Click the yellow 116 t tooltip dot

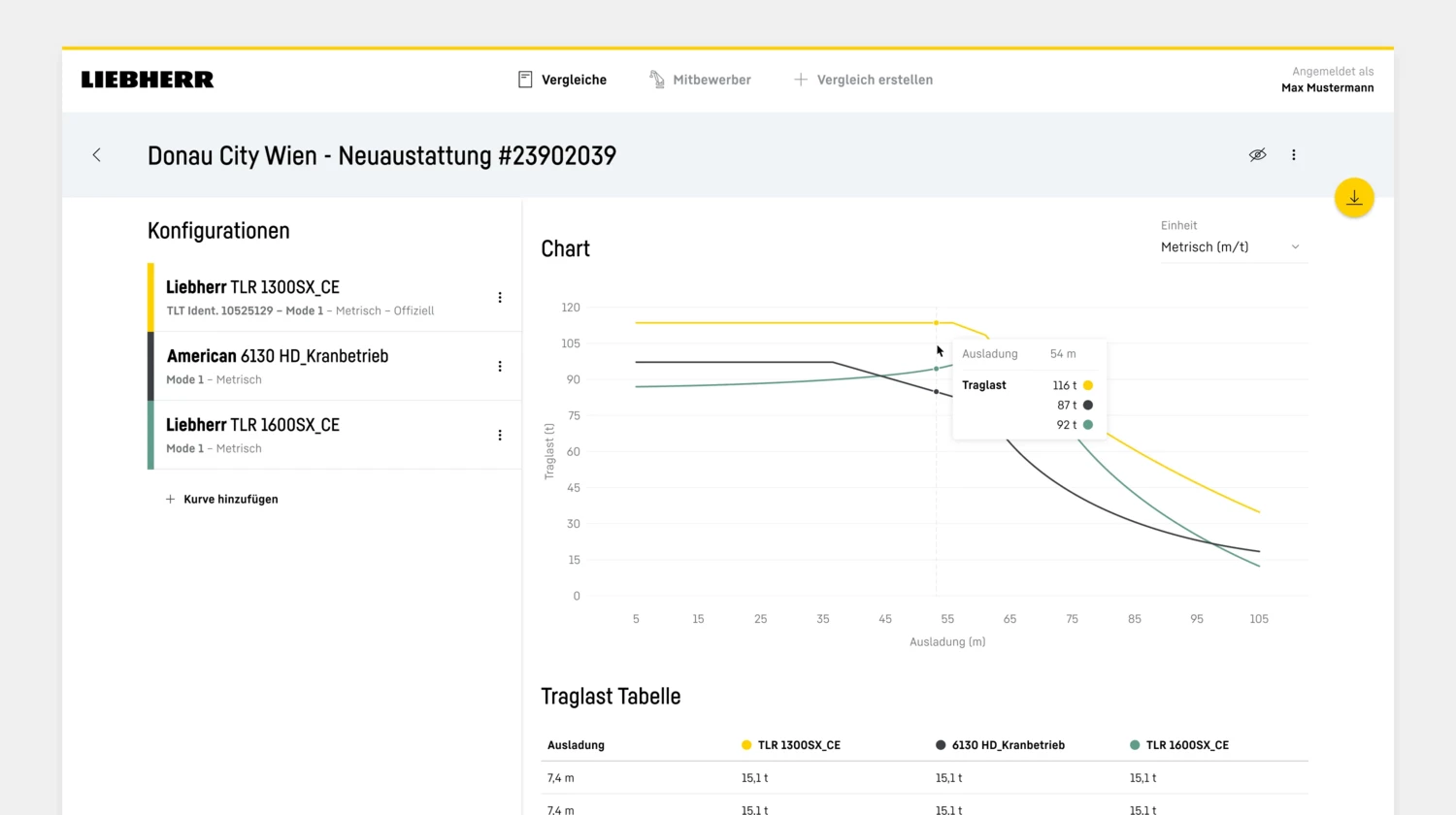1088,385
